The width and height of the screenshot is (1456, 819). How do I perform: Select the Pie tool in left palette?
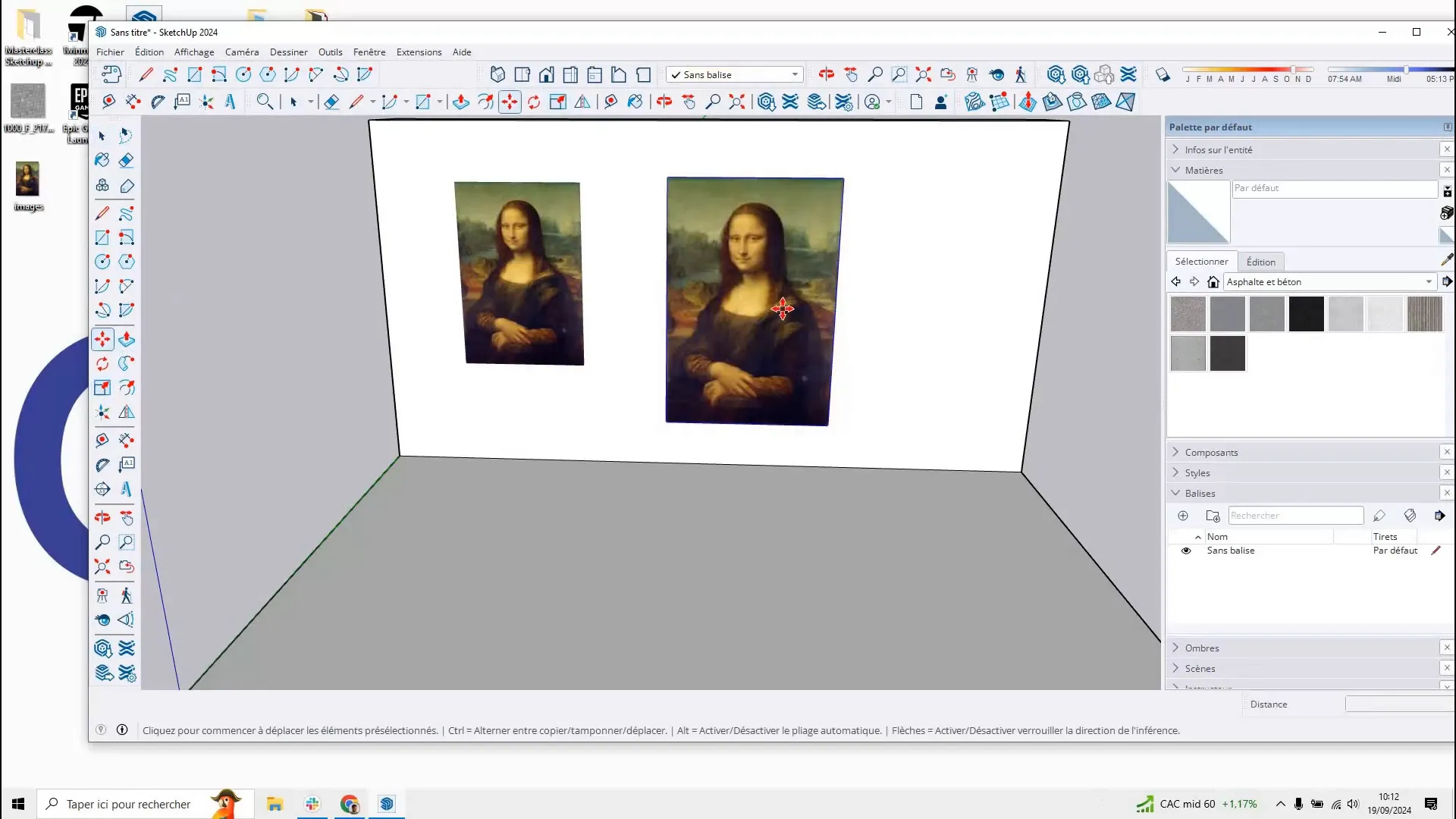point(127,310)
